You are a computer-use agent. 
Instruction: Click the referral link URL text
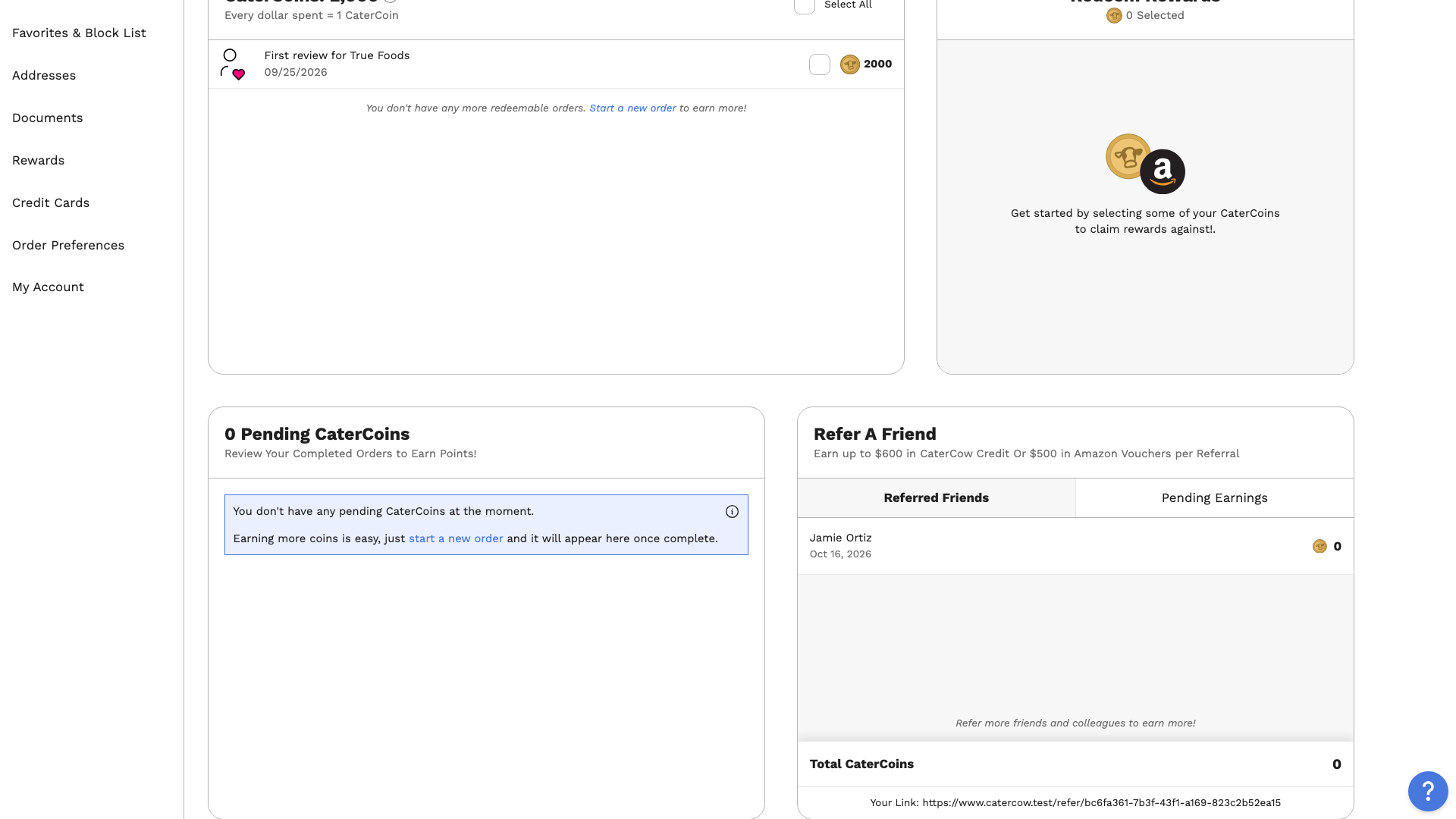point(1101,803)
